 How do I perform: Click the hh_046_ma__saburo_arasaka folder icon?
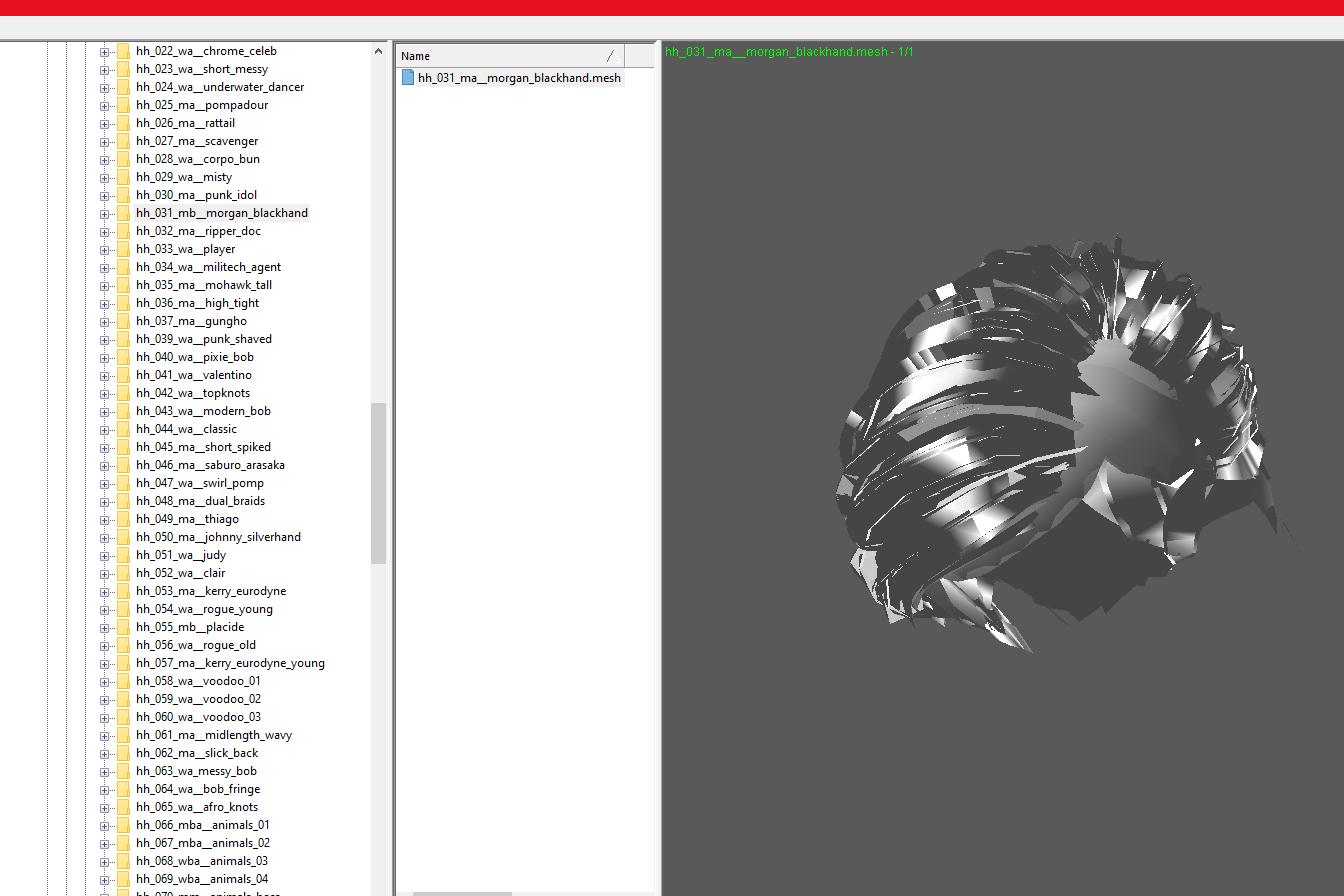click(x=124, y=465)
